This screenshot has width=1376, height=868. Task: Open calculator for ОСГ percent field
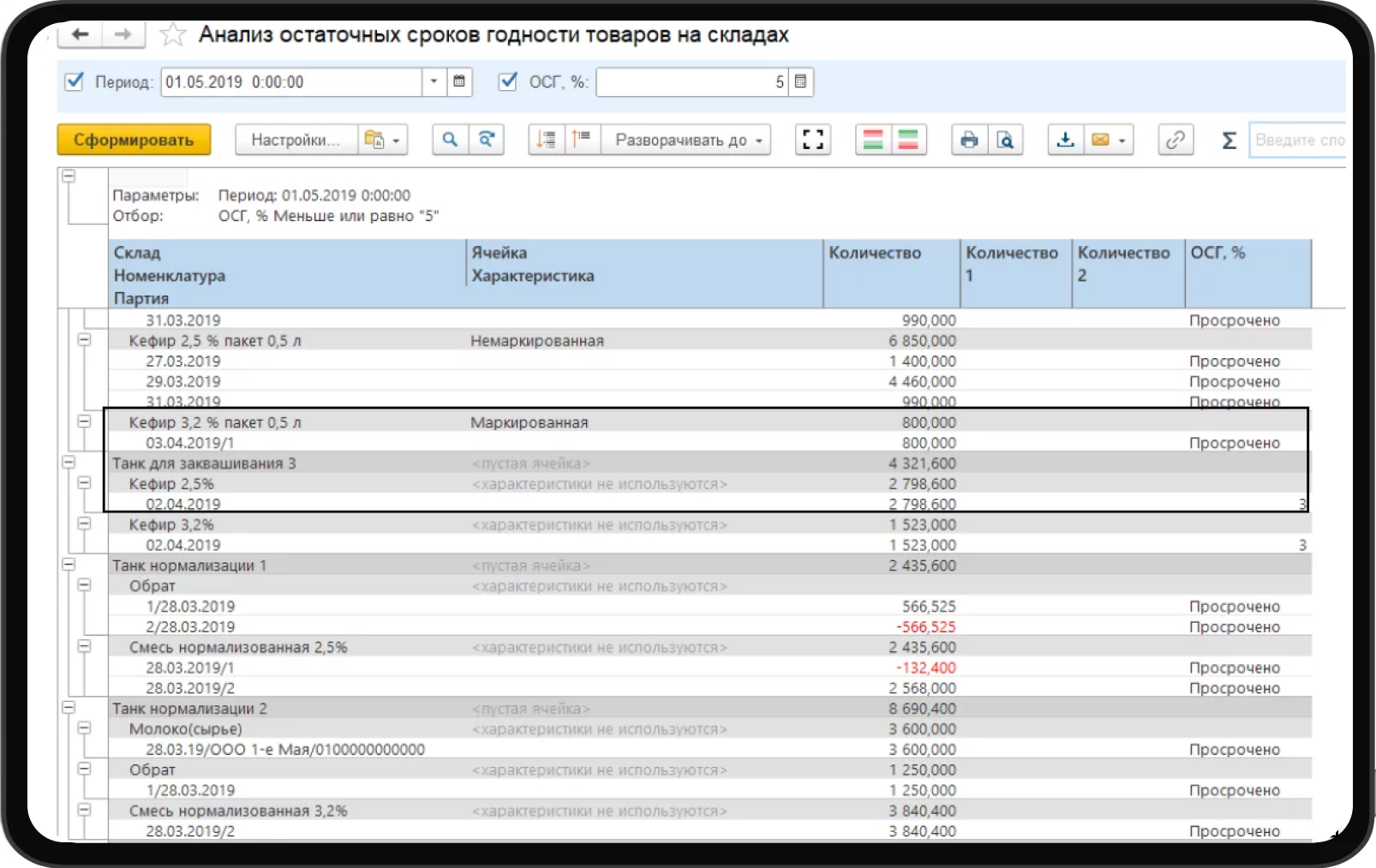tap(800, 81)
